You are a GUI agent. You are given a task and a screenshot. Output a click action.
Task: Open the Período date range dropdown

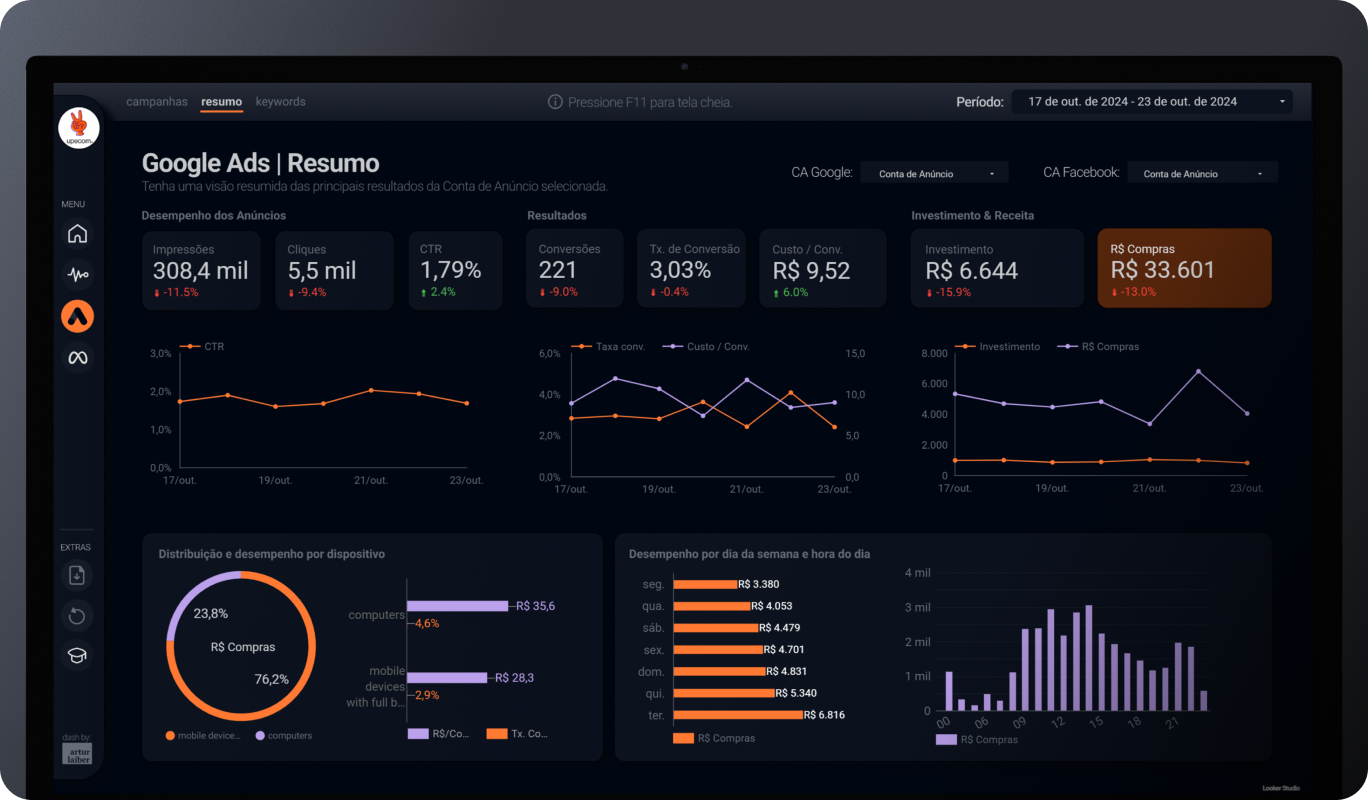coord(1152,102)
